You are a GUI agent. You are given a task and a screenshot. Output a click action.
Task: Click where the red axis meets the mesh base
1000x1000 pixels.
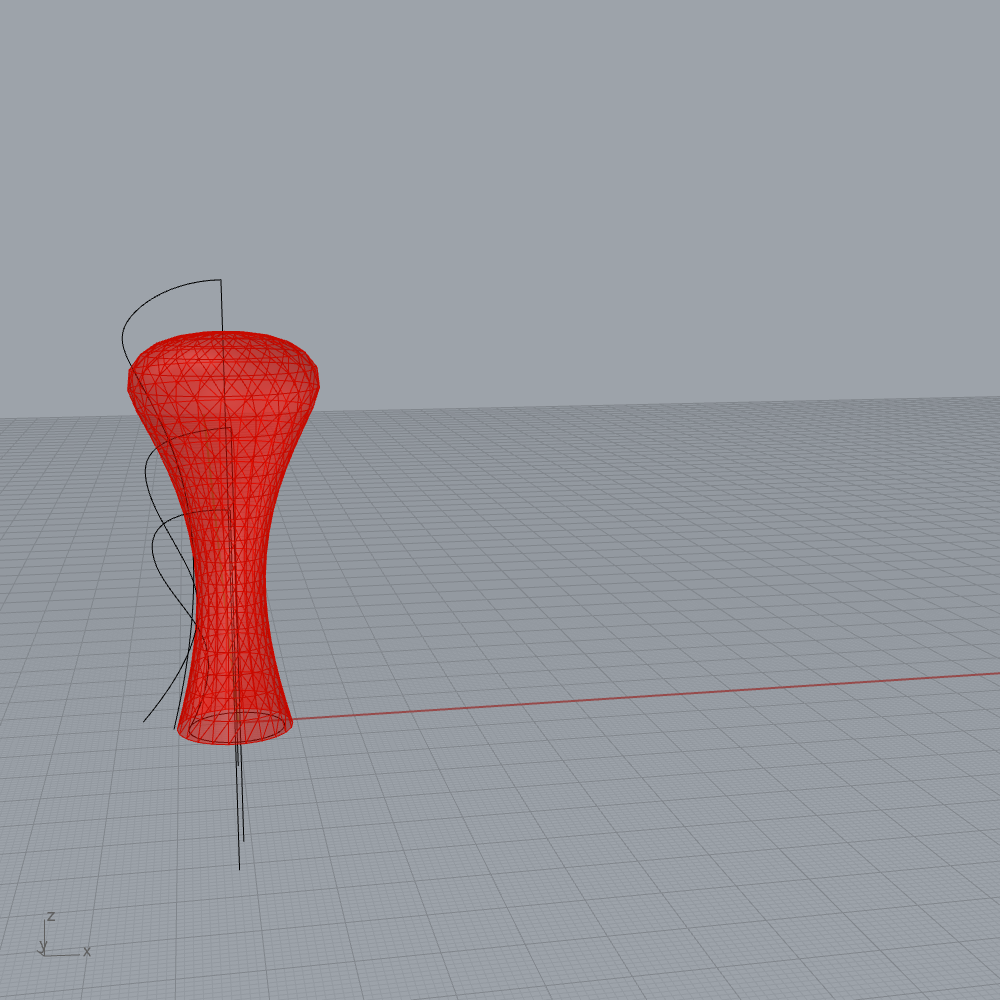[x=291, y=718]
